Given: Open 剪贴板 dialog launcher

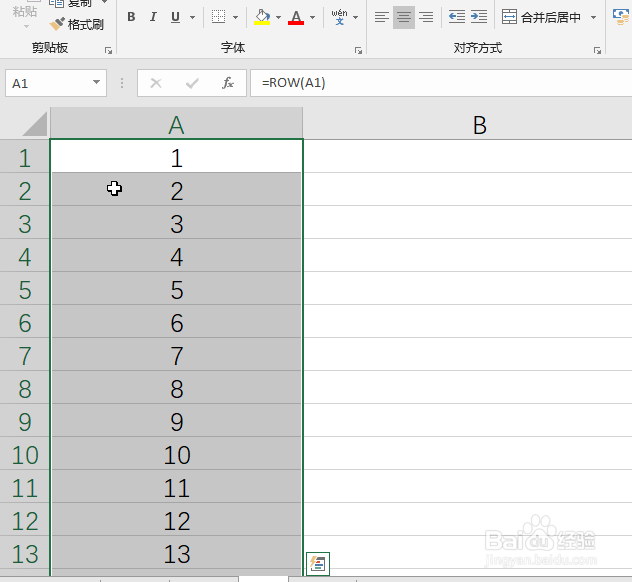Looking at the screenshot, I should 108,50.
